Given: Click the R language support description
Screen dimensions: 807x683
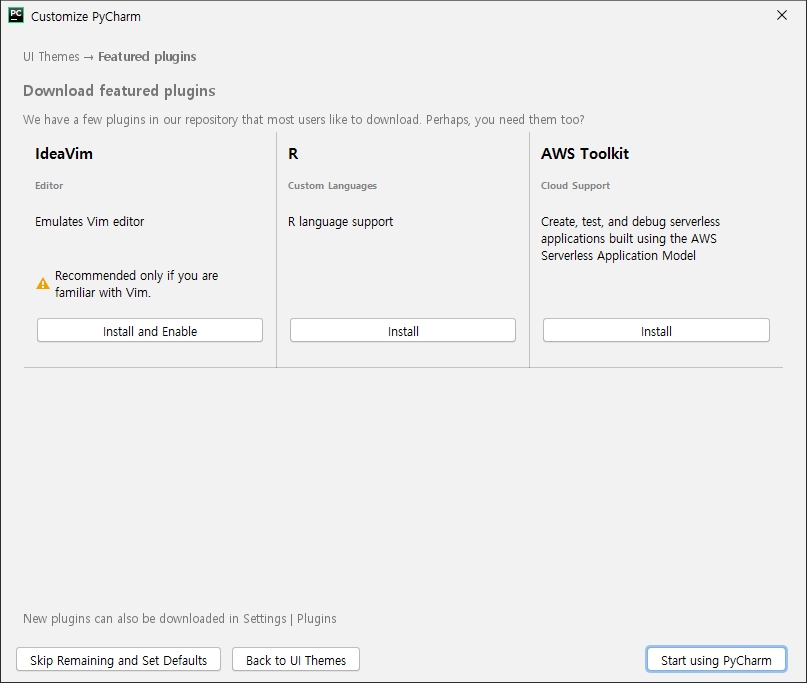Looking at the screenshot, I should pos(340,222).
